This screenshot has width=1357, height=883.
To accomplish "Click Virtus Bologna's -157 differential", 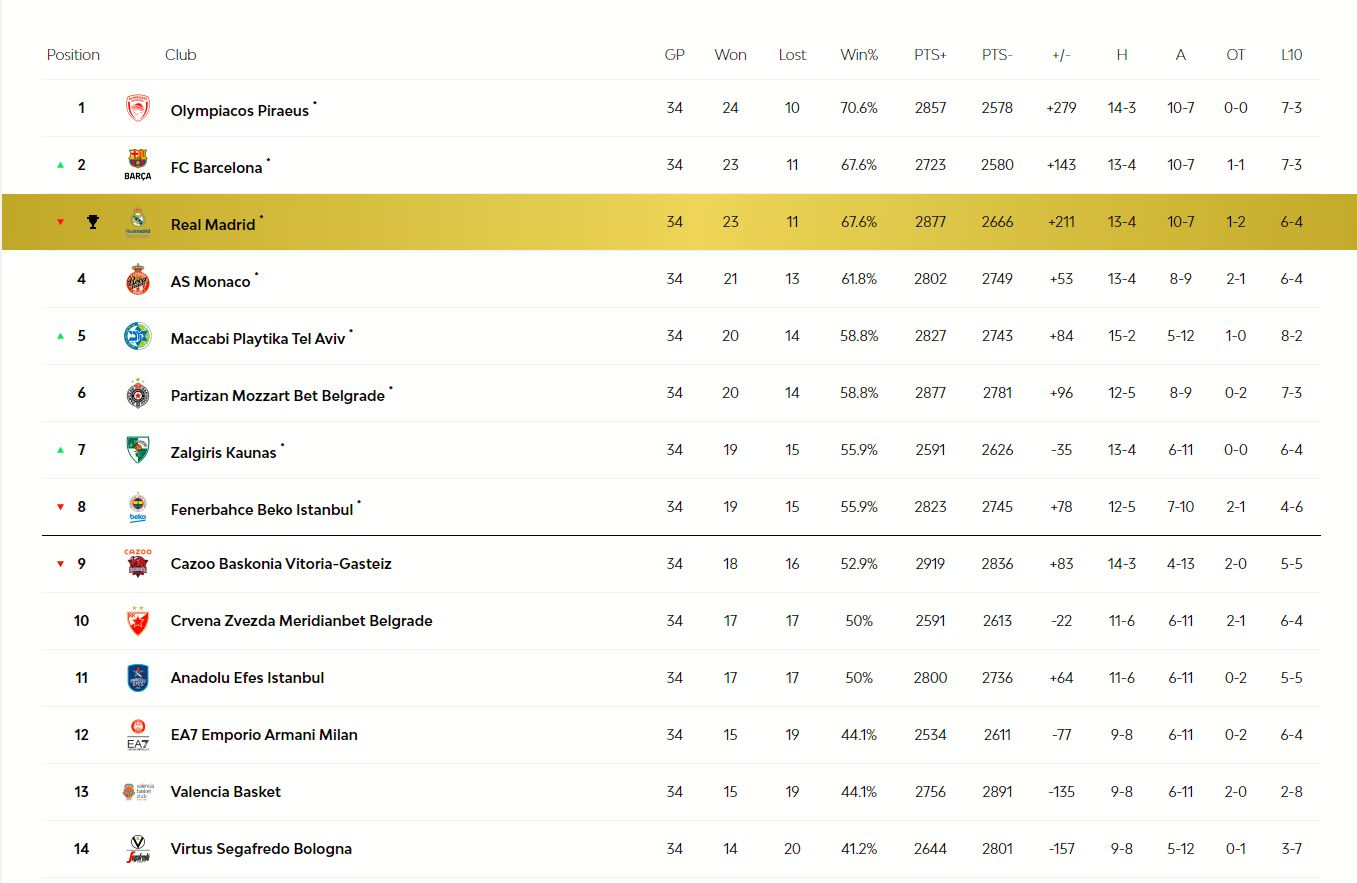I will (x=1061, y=849).
